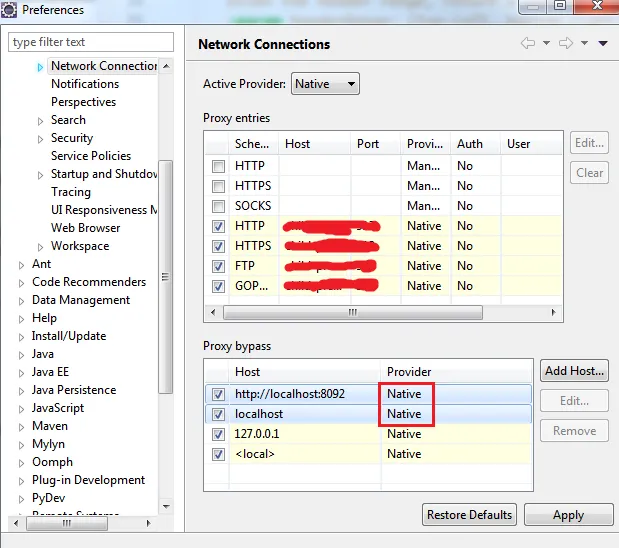
Task: Select Perspectives in the tree
Action: pyautogui.click(x=83, y=102)
